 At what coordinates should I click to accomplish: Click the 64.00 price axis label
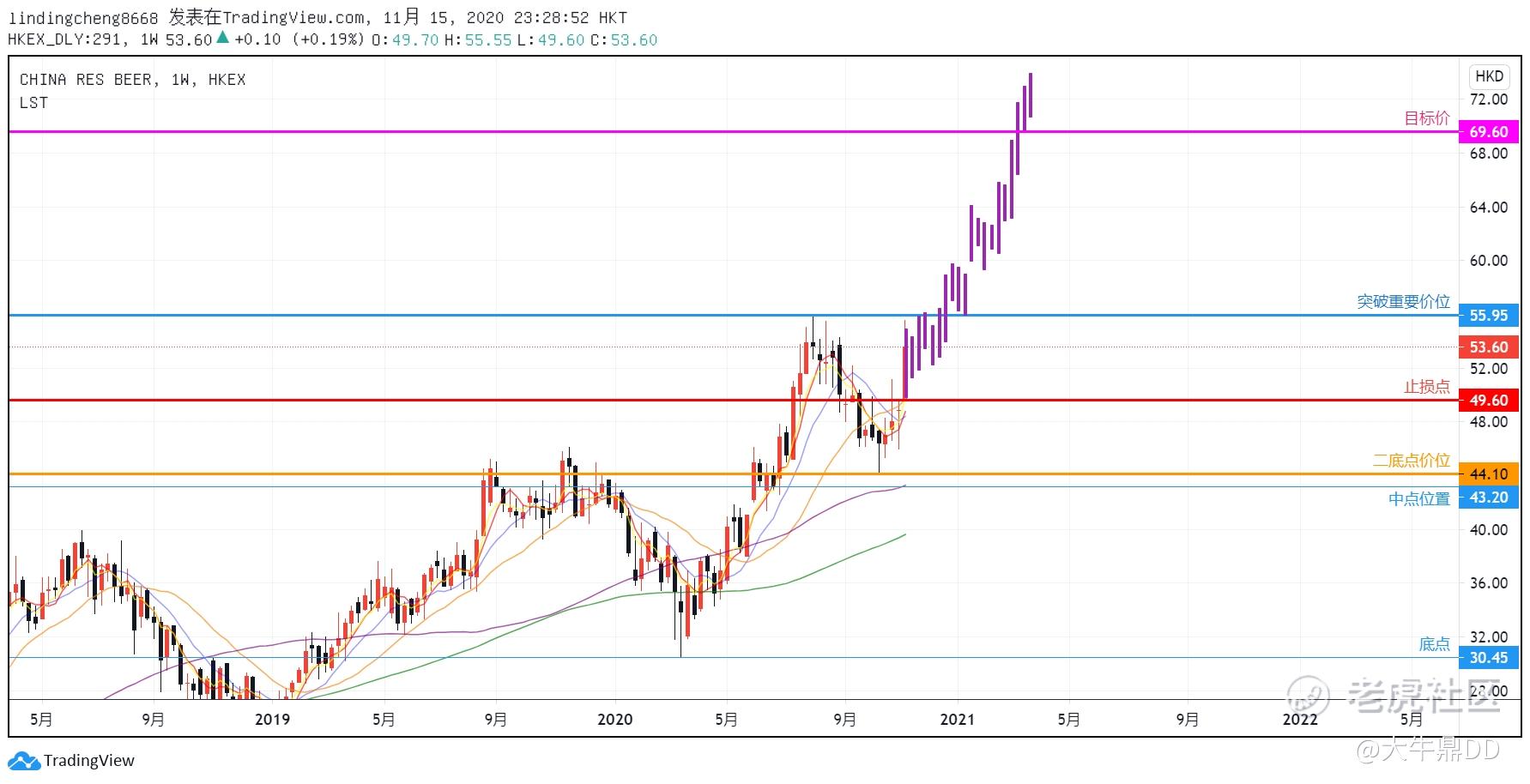[1489, 207]
